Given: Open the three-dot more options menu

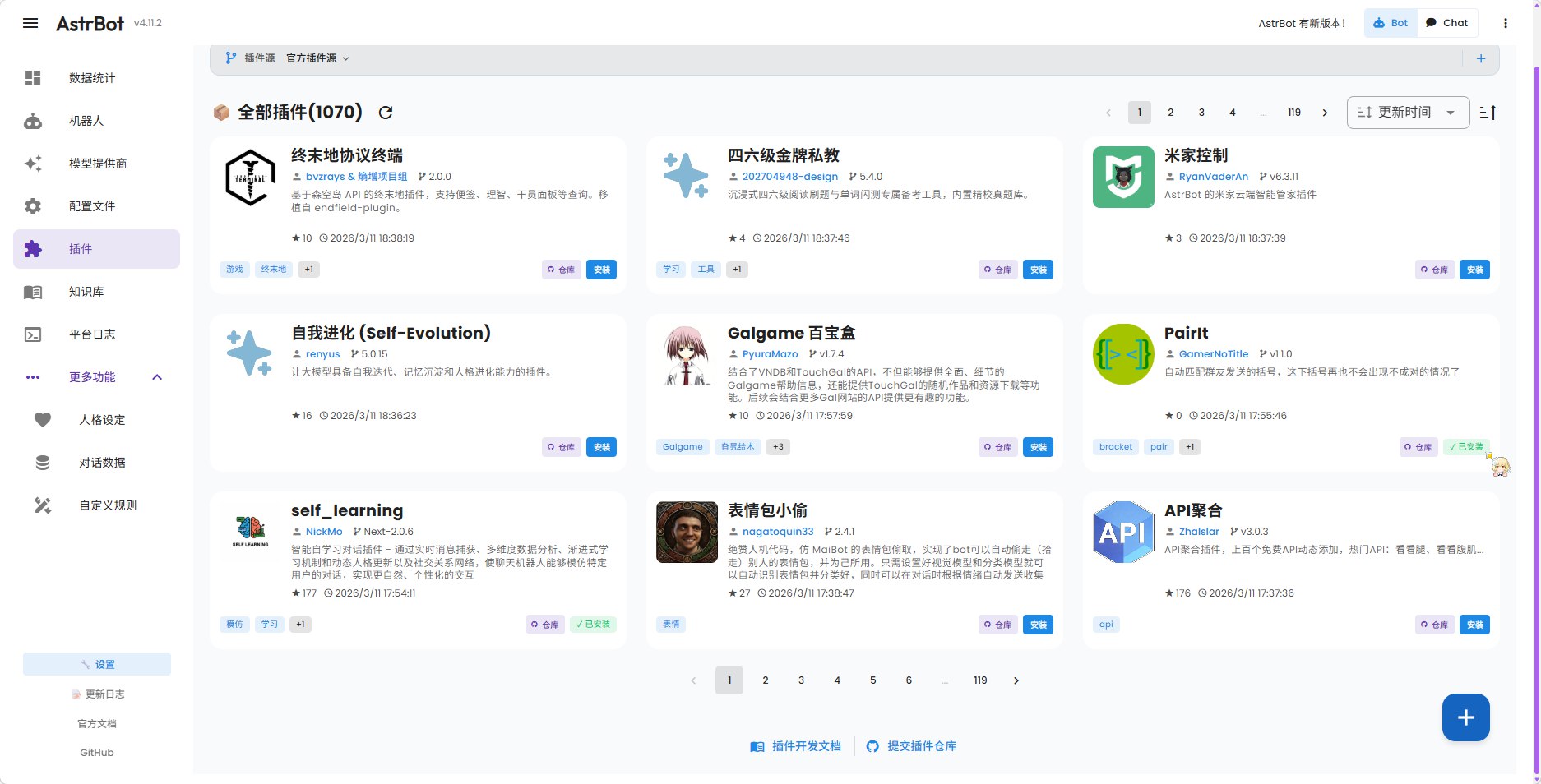Looking at the screenshot, I should point(1505,23).
